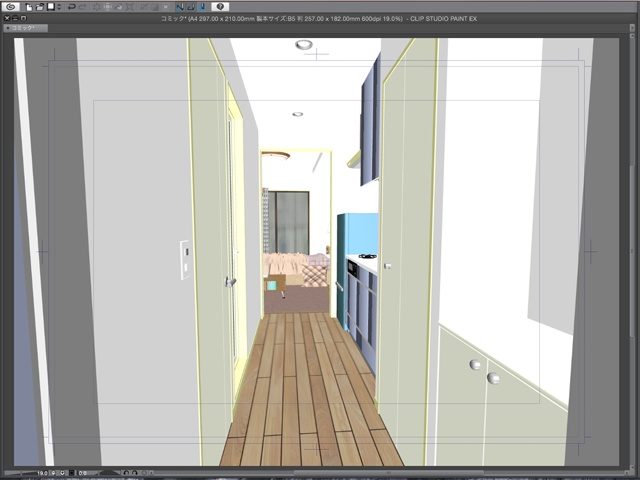Image resolution: width=640 pixels, height=480 pixels.
Task: Zoom out with the status bar zoom-out icon
Action: (53, 473)
